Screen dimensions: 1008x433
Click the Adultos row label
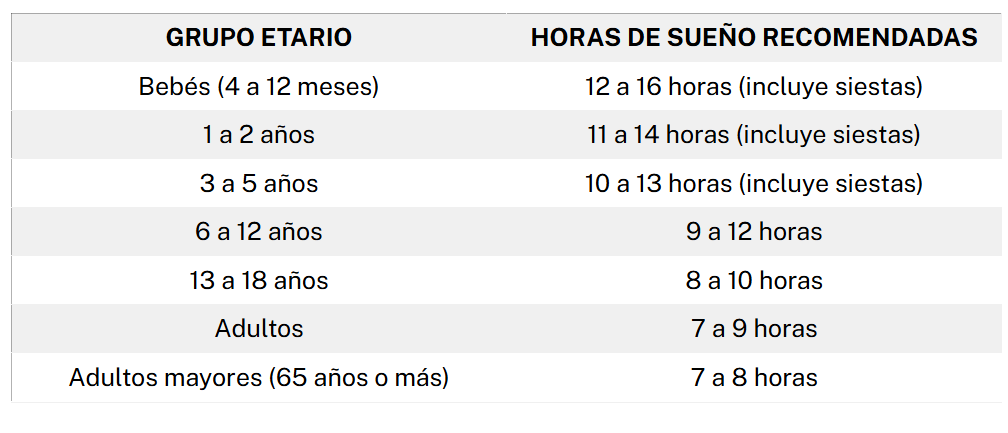[x=258, y=329]
